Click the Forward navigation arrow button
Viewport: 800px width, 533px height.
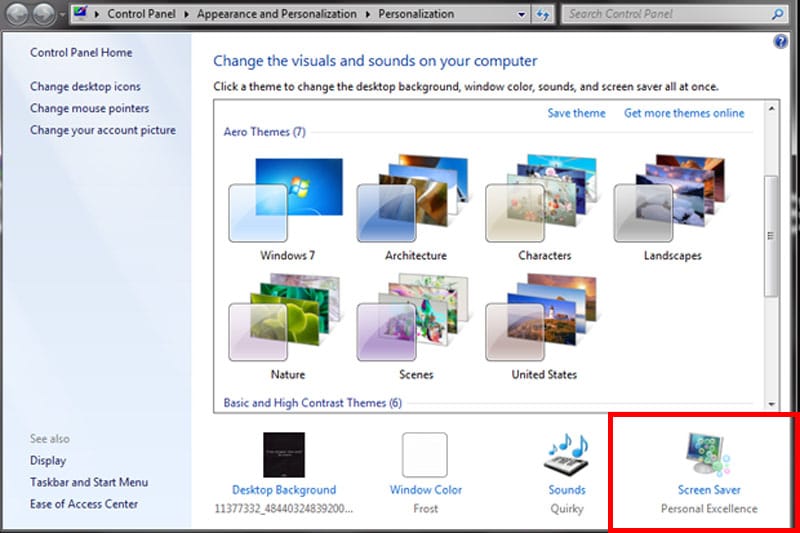point(44,14)
